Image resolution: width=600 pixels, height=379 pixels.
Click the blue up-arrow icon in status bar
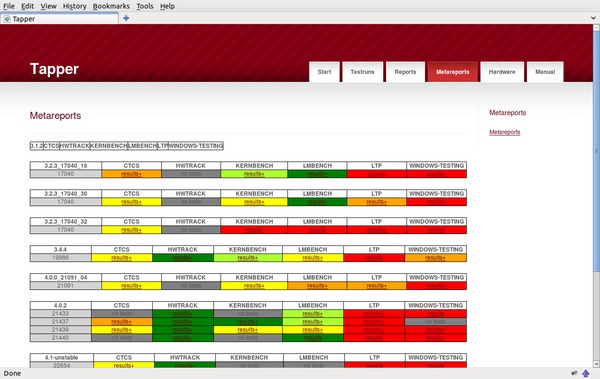[x=586, y=373]
